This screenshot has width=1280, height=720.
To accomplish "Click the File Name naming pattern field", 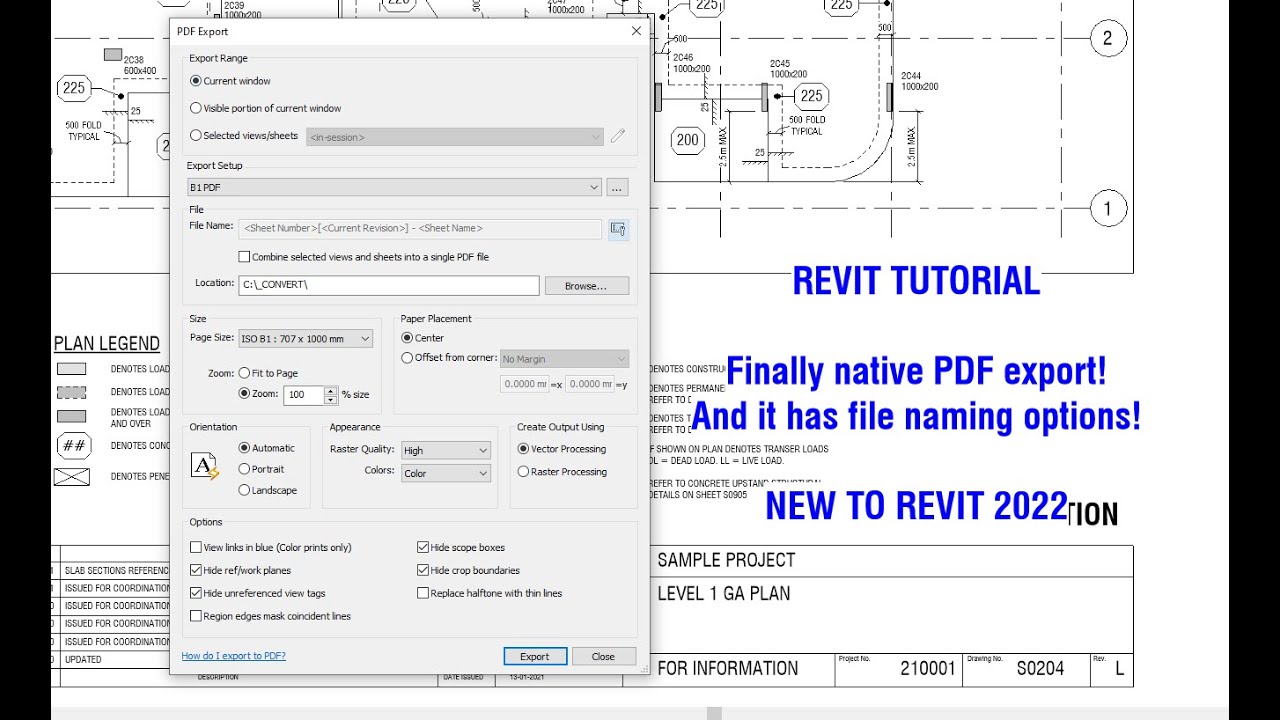I will coord(420,229).
